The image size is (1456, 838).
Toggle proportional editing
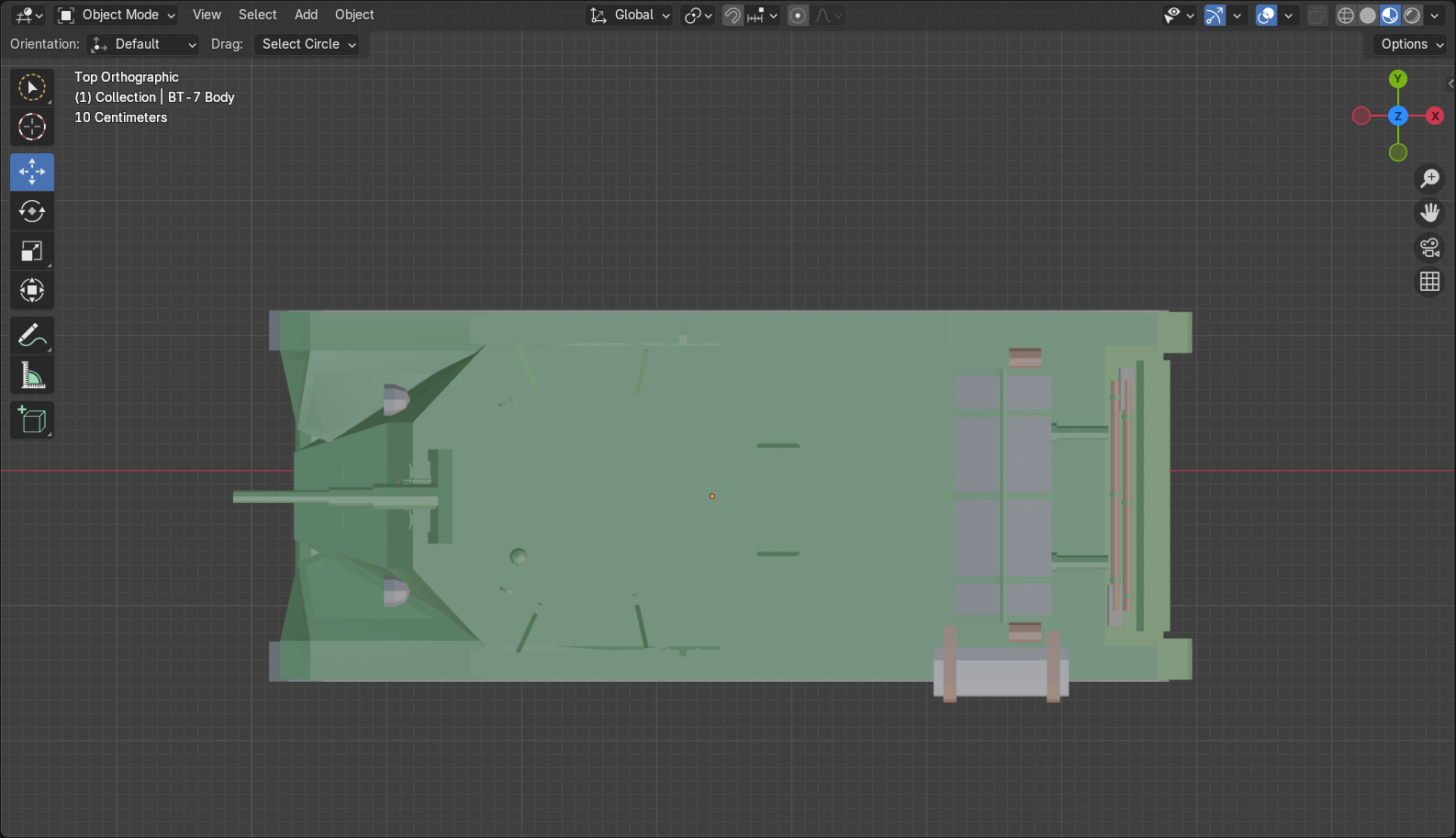pyautogui.click(x=798, y=16)
